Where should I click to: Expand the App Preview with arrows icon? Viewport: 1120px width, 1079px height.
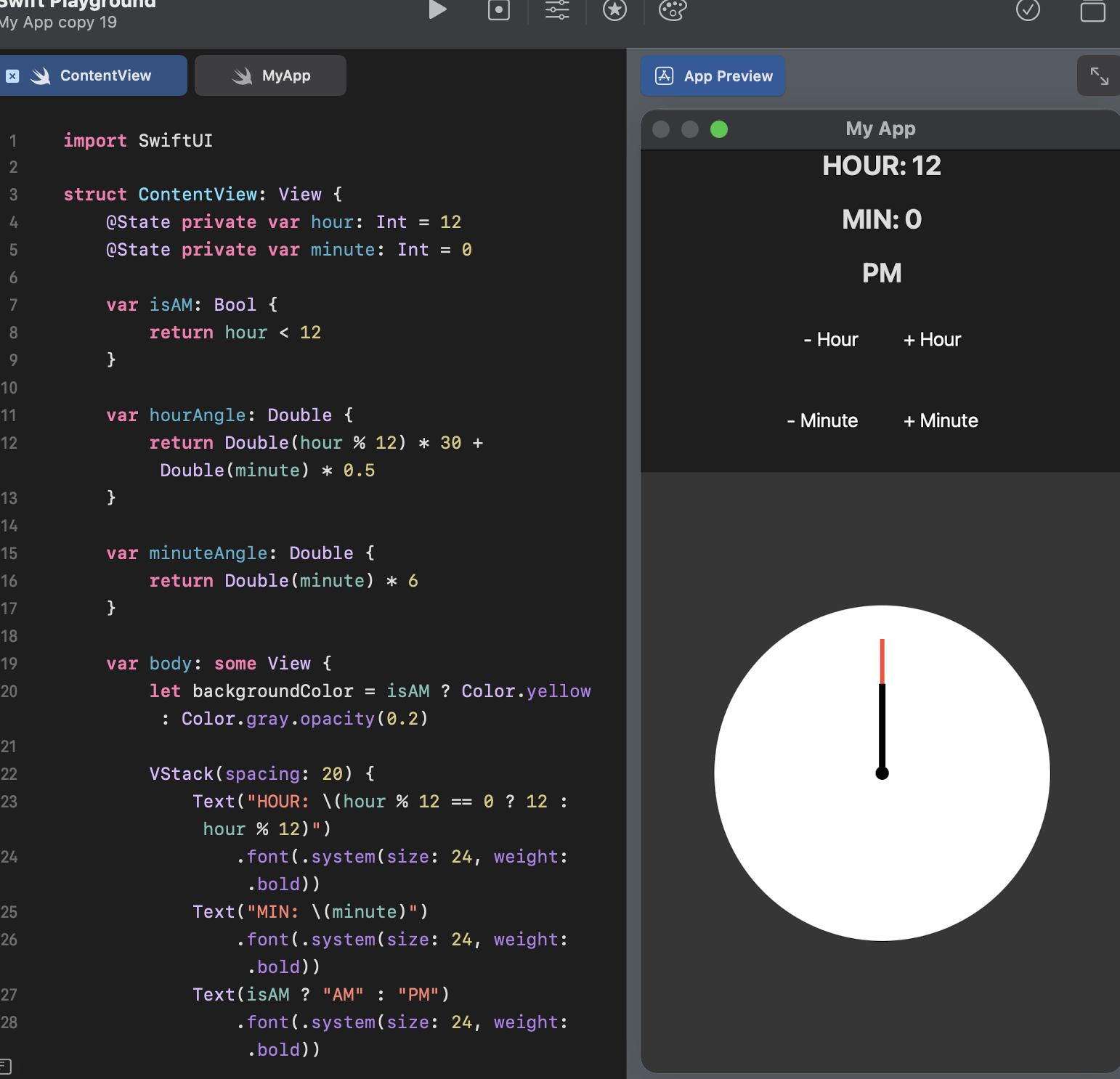click(1099, 76)
